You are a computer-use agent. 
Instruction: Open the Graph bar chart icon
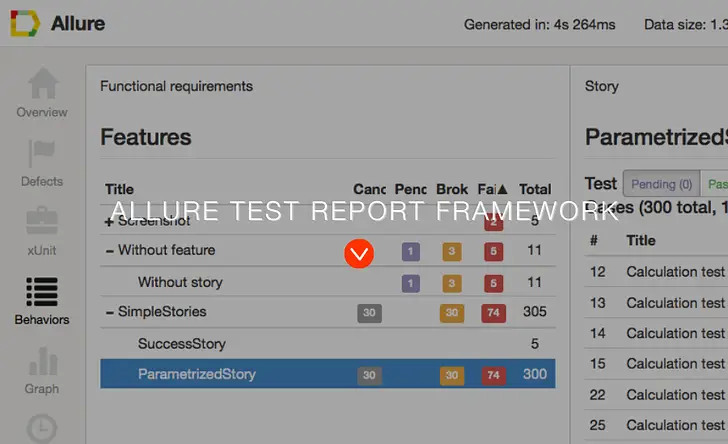point(43,361)
